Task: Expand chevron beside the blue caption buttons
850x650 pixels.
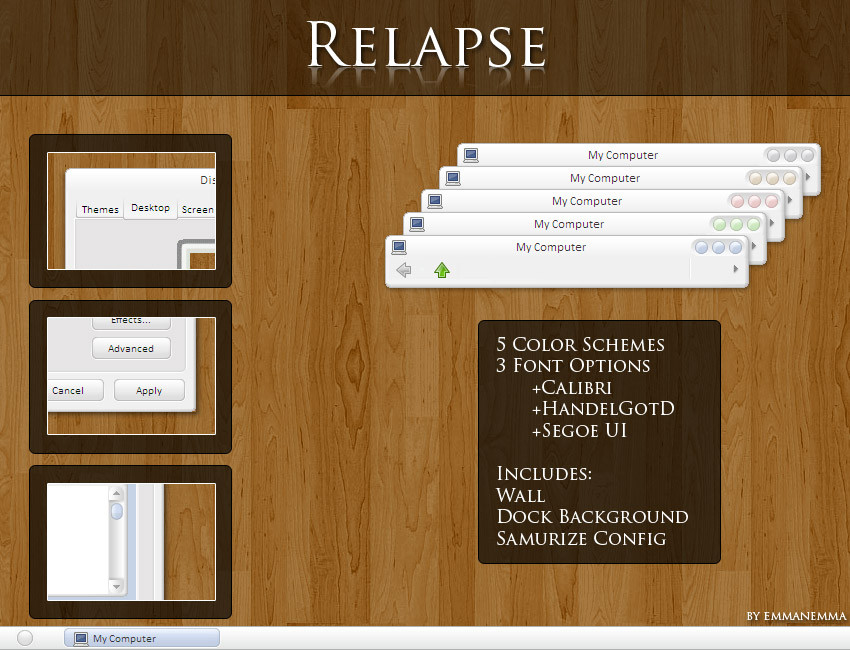Action: [x=754, y=246]
